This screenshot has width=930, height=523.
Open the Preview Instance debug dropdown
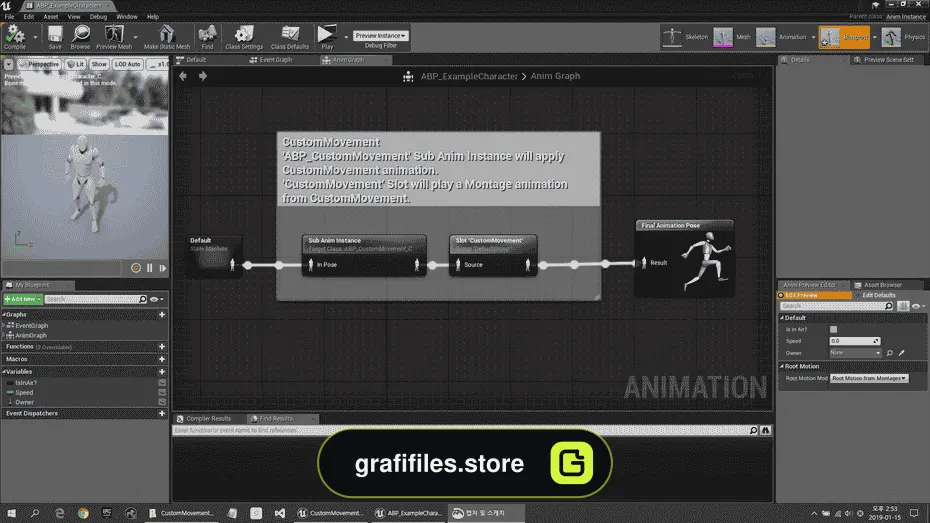click(x=381, y=36)
